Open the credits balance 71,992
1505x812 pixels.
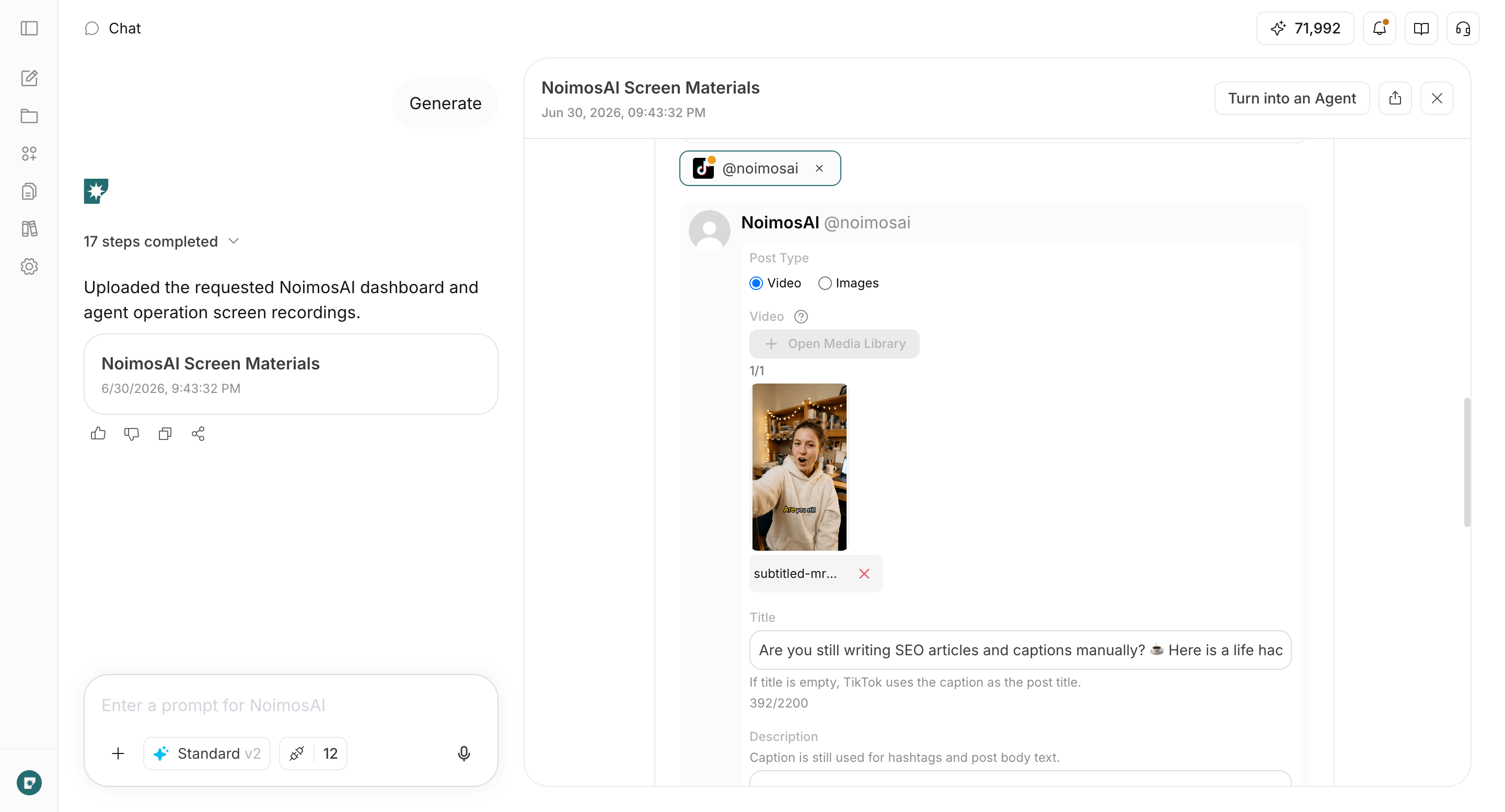click(x=1305, y=28)
